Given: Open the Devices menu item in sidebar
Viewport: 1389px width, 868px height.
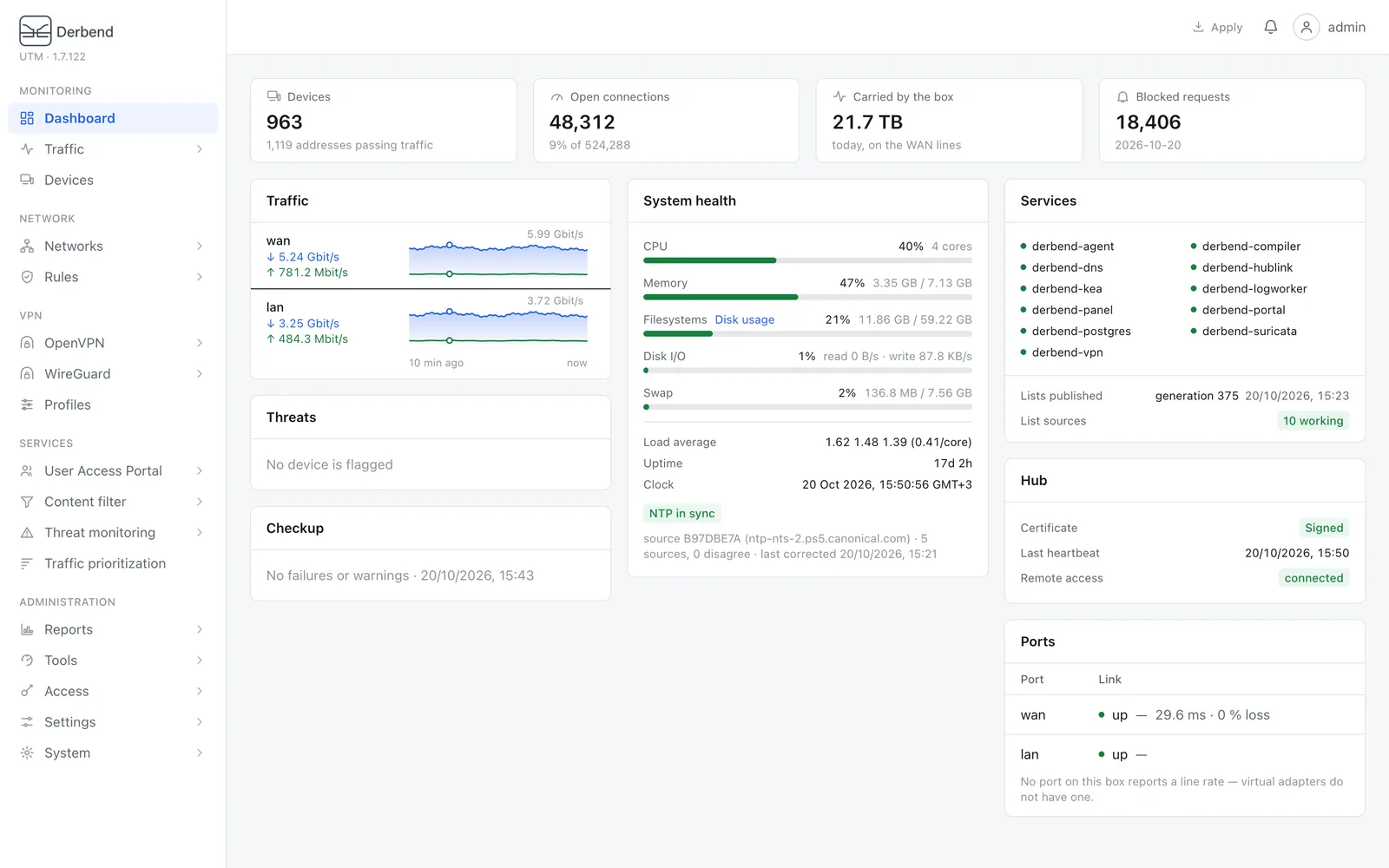Looking at the screenshot, I should point(113,180).
